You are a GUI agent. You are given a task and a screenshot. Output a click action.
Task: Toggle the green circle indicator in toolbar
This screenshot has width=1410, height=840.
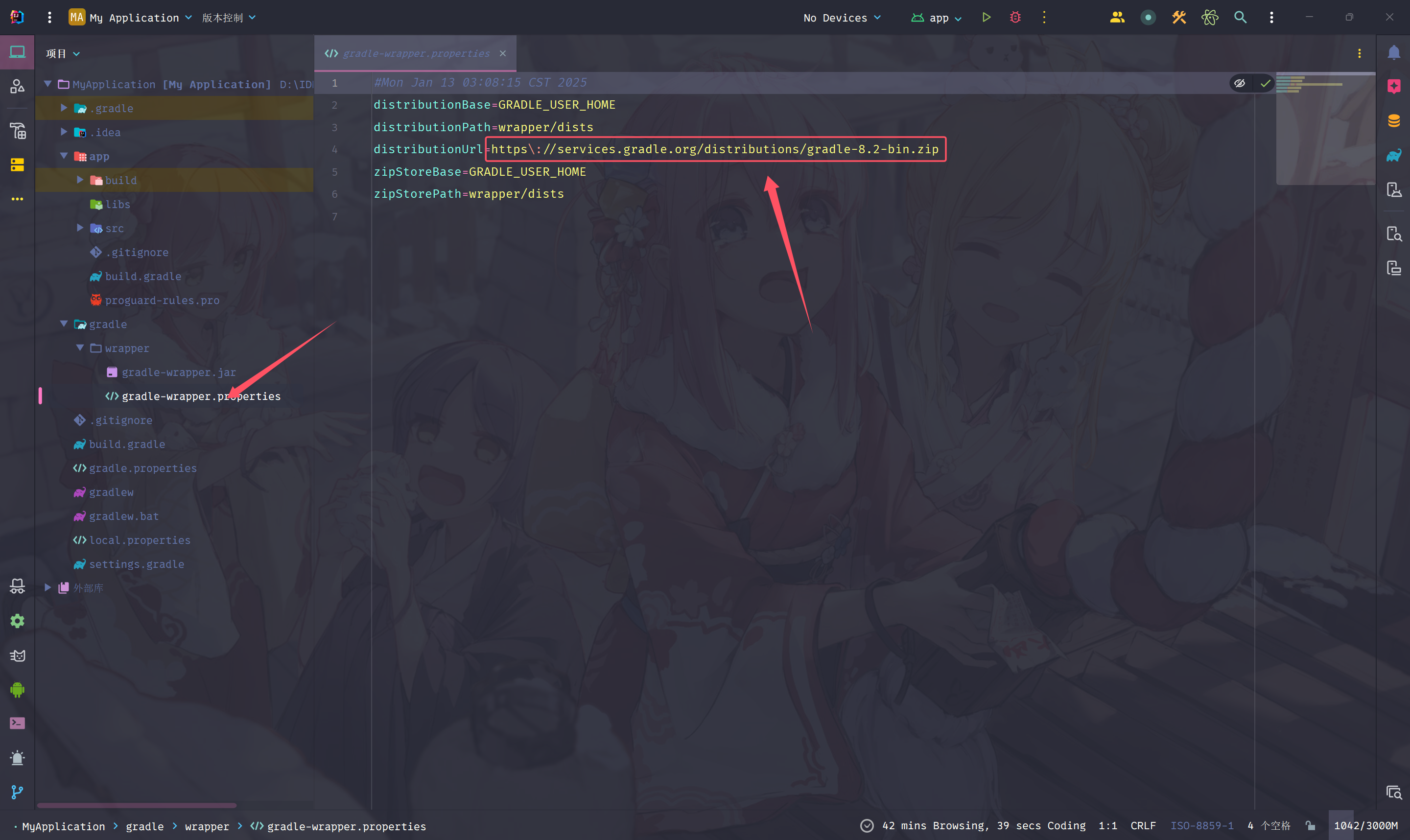click(1148, 18)
